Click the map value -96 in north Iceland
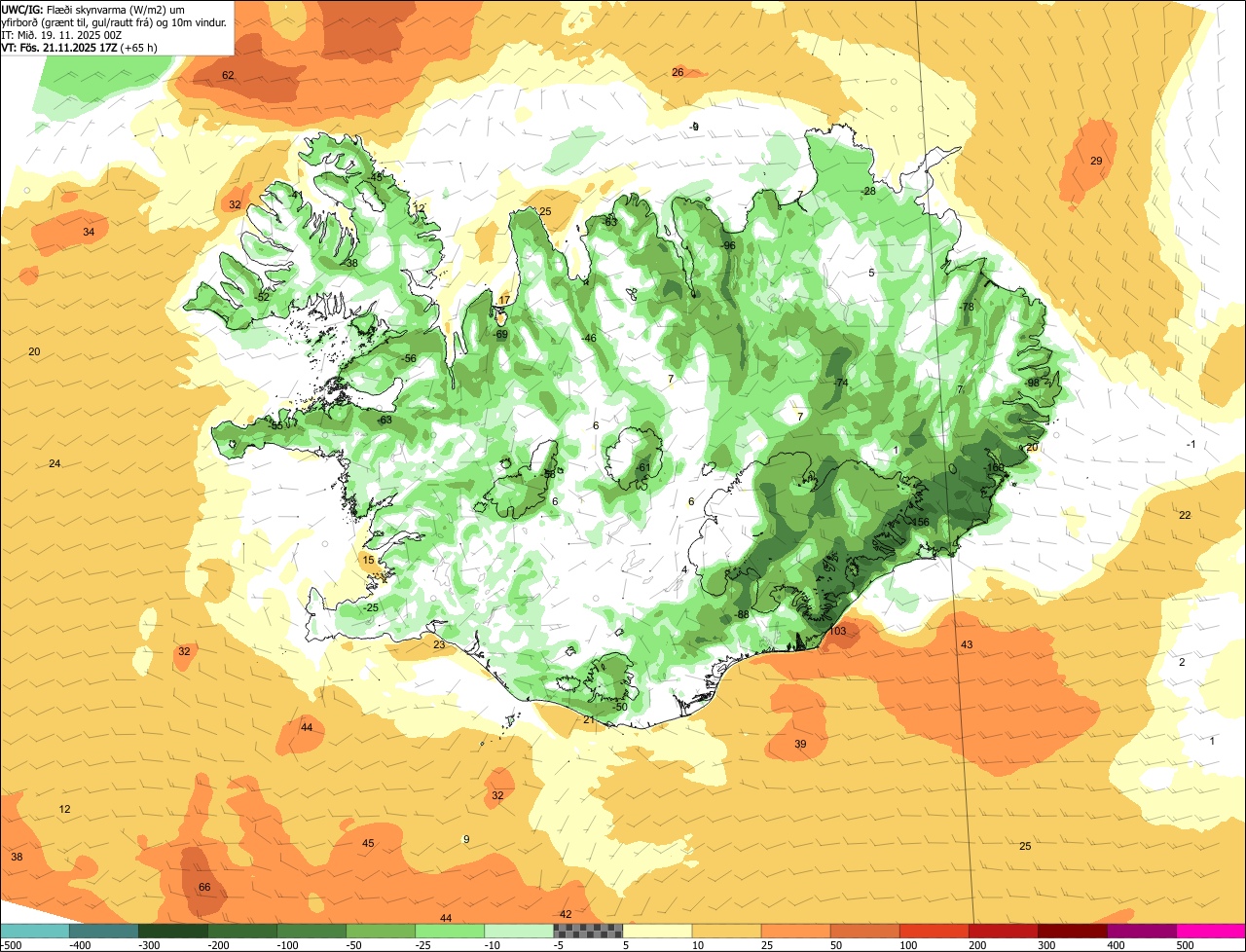 pyautogui.click(x=727, y=245)
